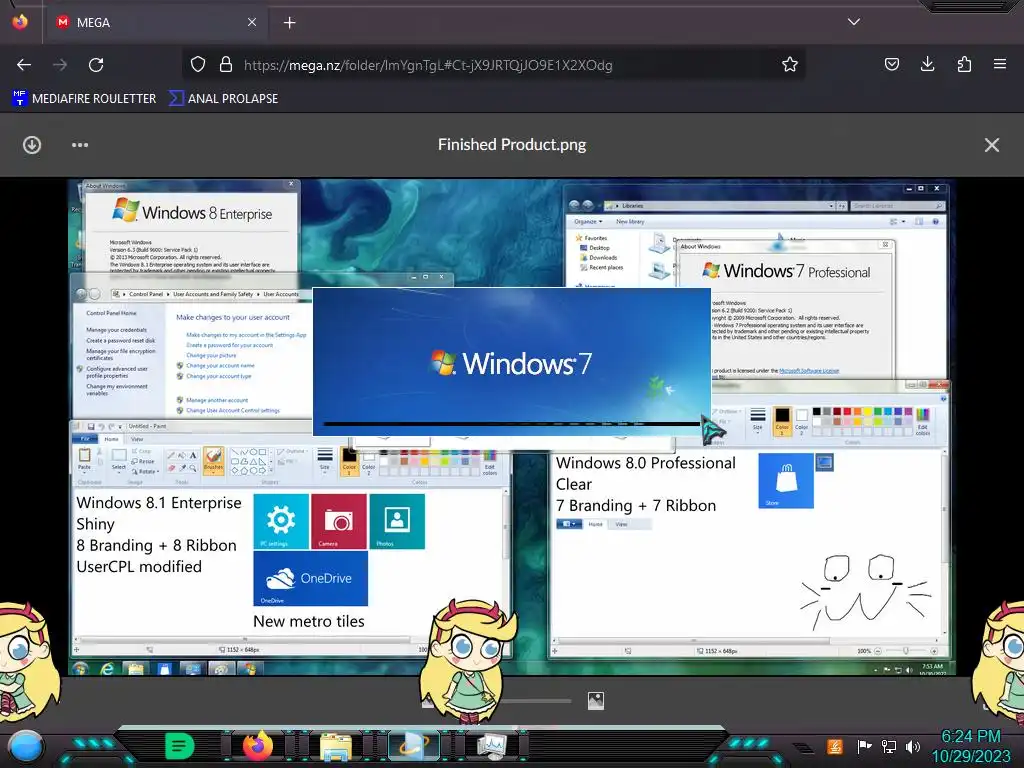Image resolution: width=1024 pixels, height=768 pixels.
Task: Open the network status tray icon
Action: (x=888, y=746)
